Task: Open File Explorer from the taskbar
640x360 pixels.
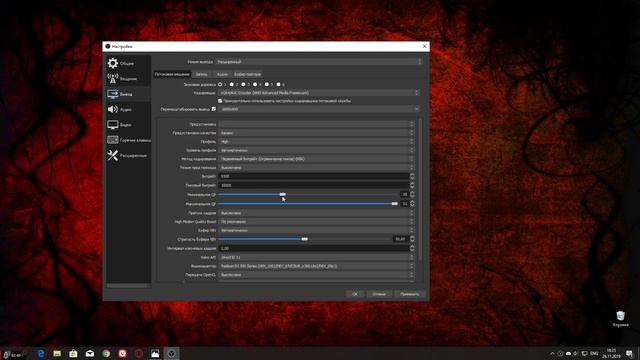Action: coord(57,353)
